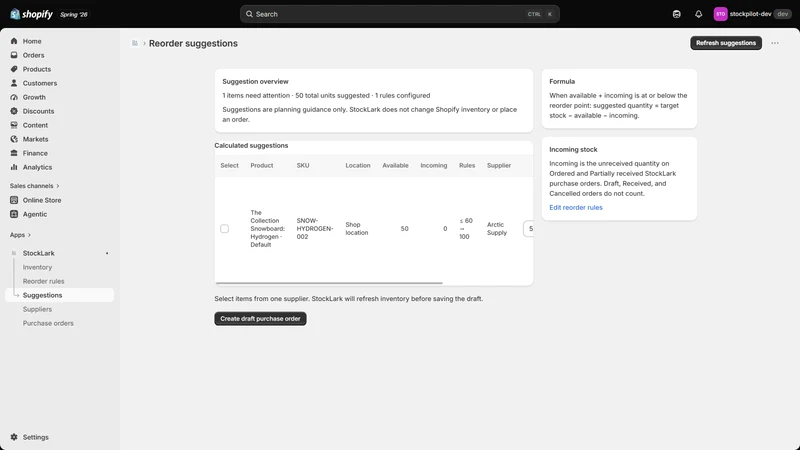The image size is (800, 450).
Task: Click the Reorder suggestions page title
Action: [193, 43]
